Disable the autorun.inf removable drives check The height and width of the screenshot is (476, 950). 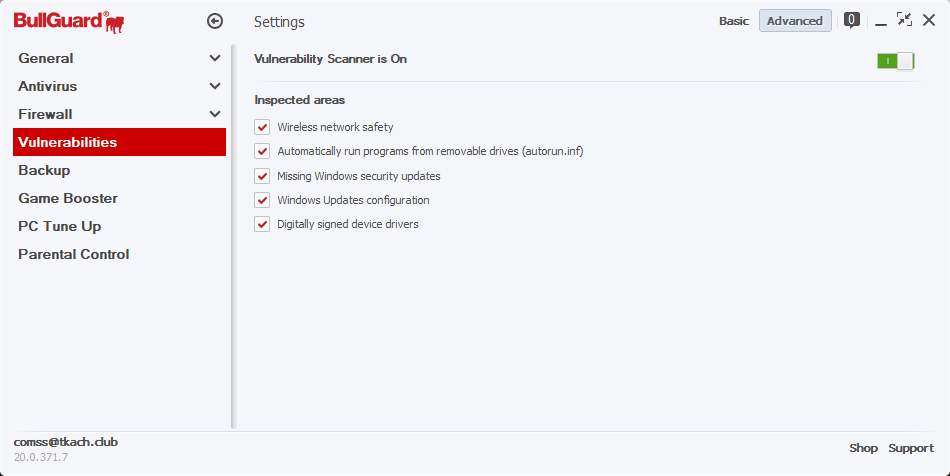tap(263, 152)
